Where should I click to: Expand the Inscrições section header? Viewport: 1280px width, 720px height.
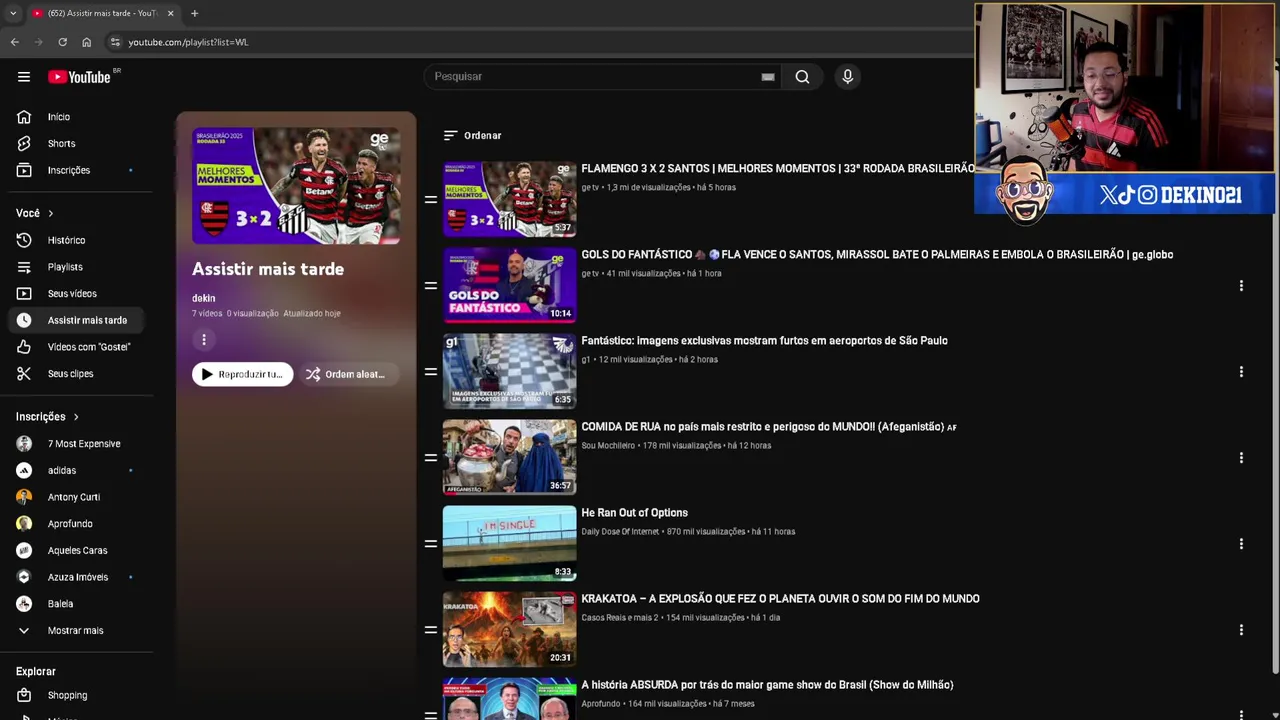[x=48, y=417]
